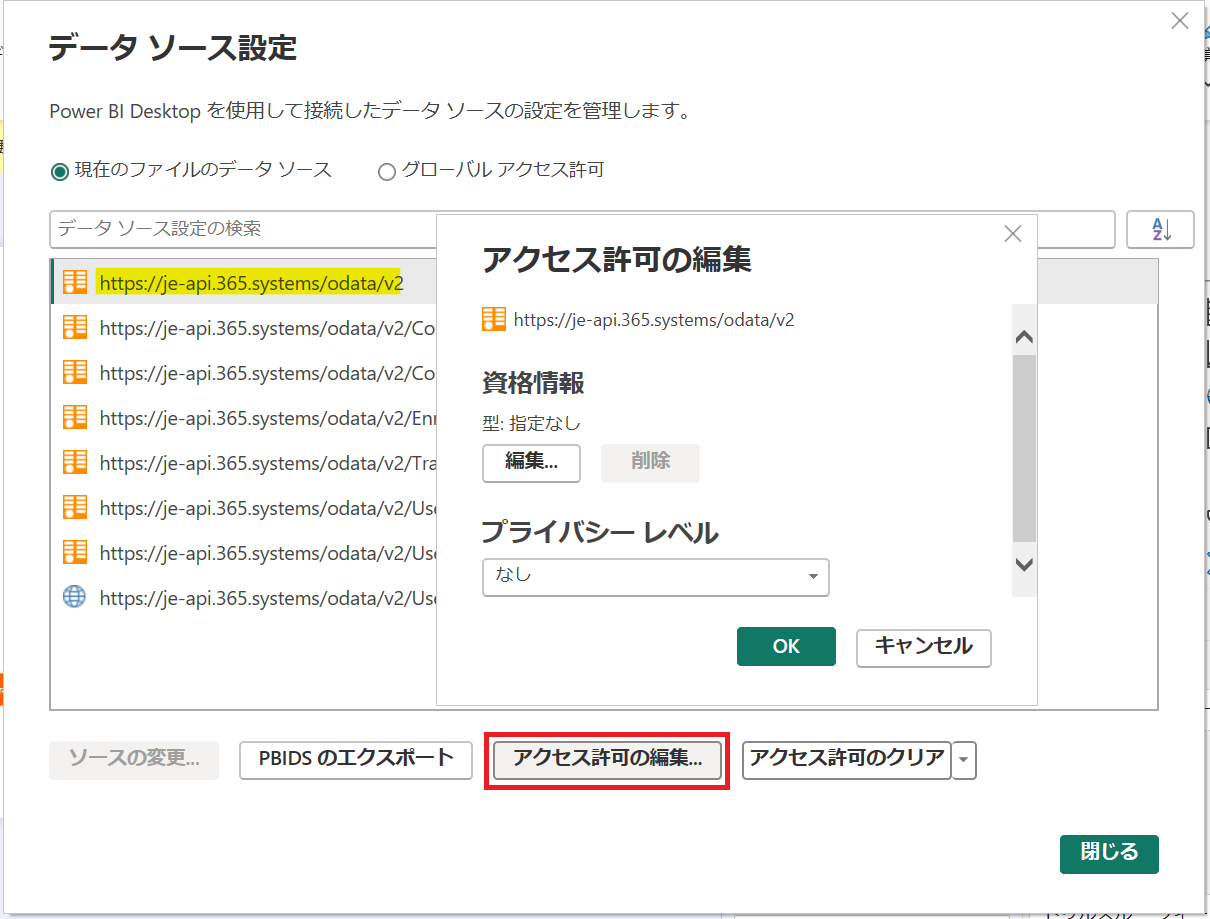Click the scrollbar up arrow in the permissions dialog
1210x919 pixels.
click(x=1024, y=338)
